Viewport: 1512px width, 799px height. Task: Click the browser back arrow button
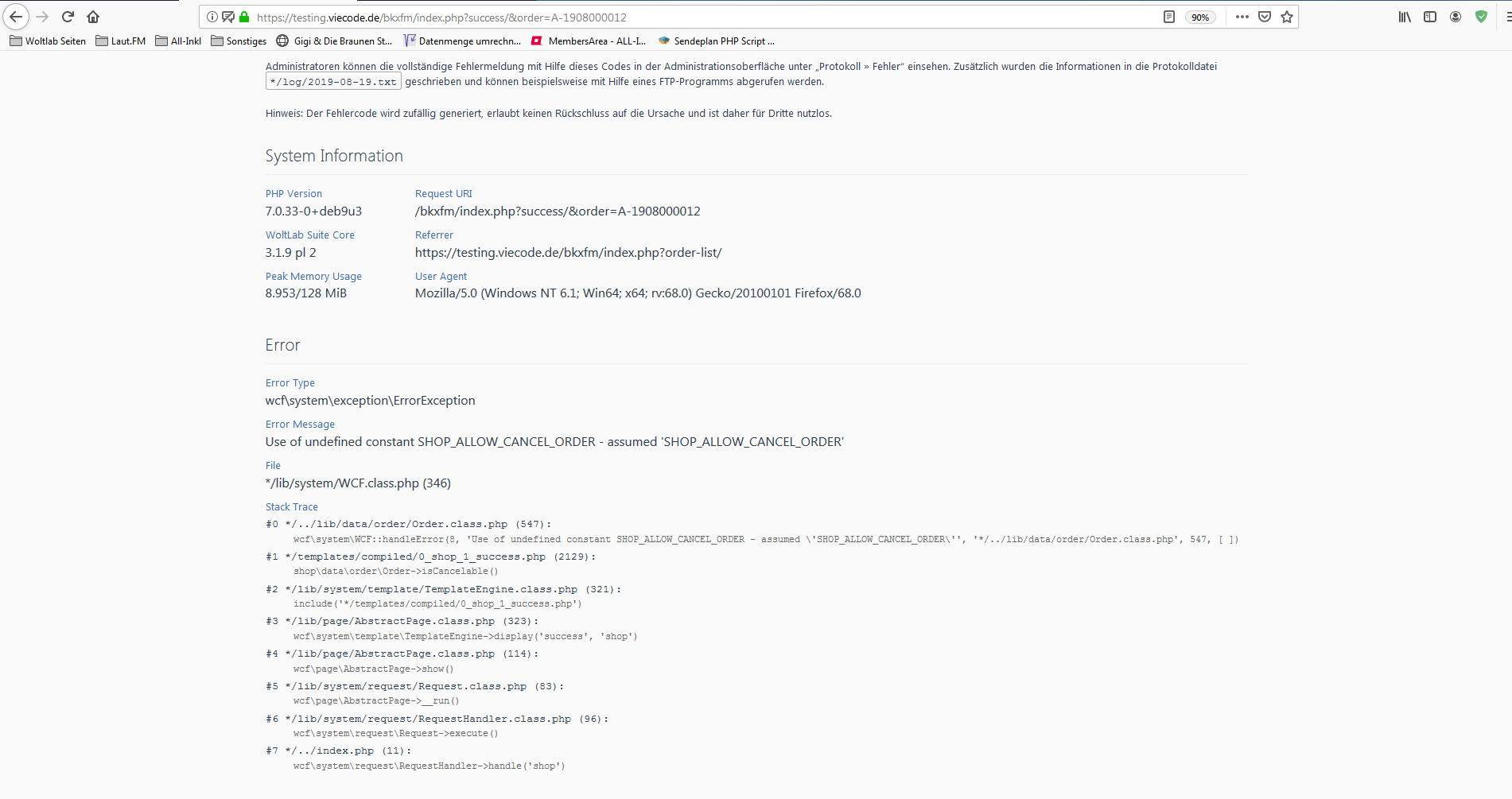pos(16,17)
